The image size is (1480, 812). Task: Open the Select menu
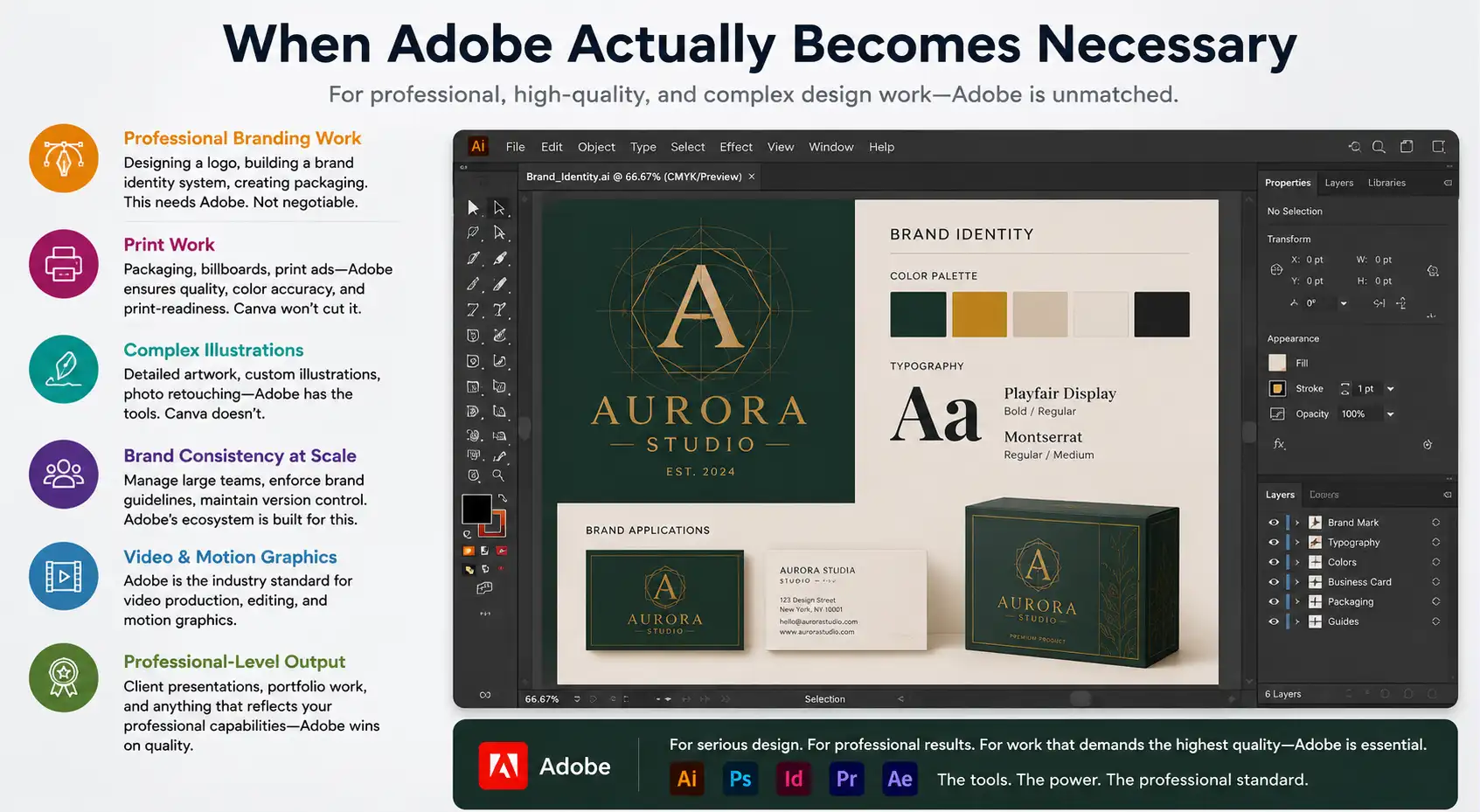[x=688, y=147]
